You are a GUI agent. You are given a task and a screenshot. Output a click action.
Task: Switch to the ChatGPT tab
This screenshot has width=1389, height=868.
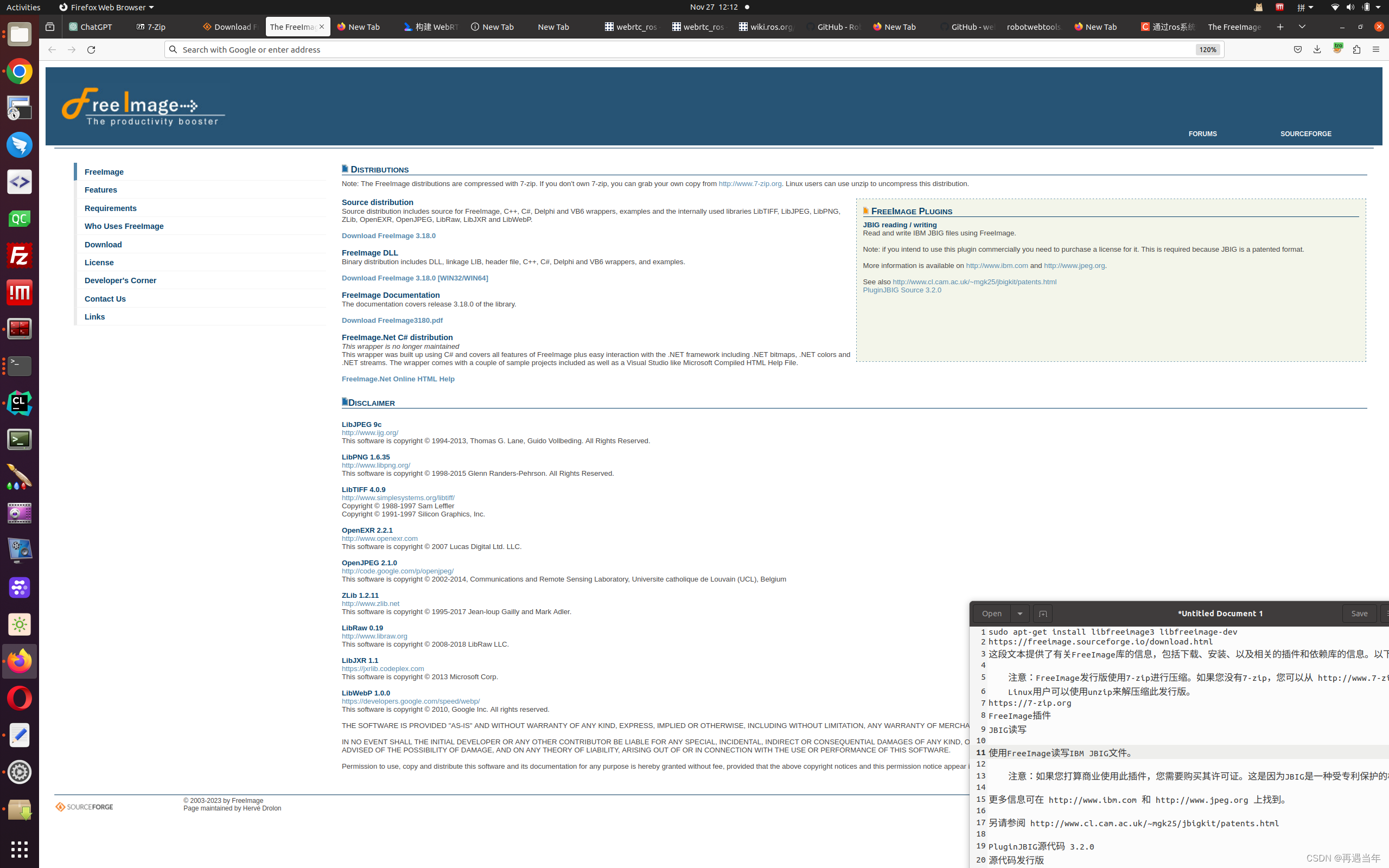tap(91, 27)
